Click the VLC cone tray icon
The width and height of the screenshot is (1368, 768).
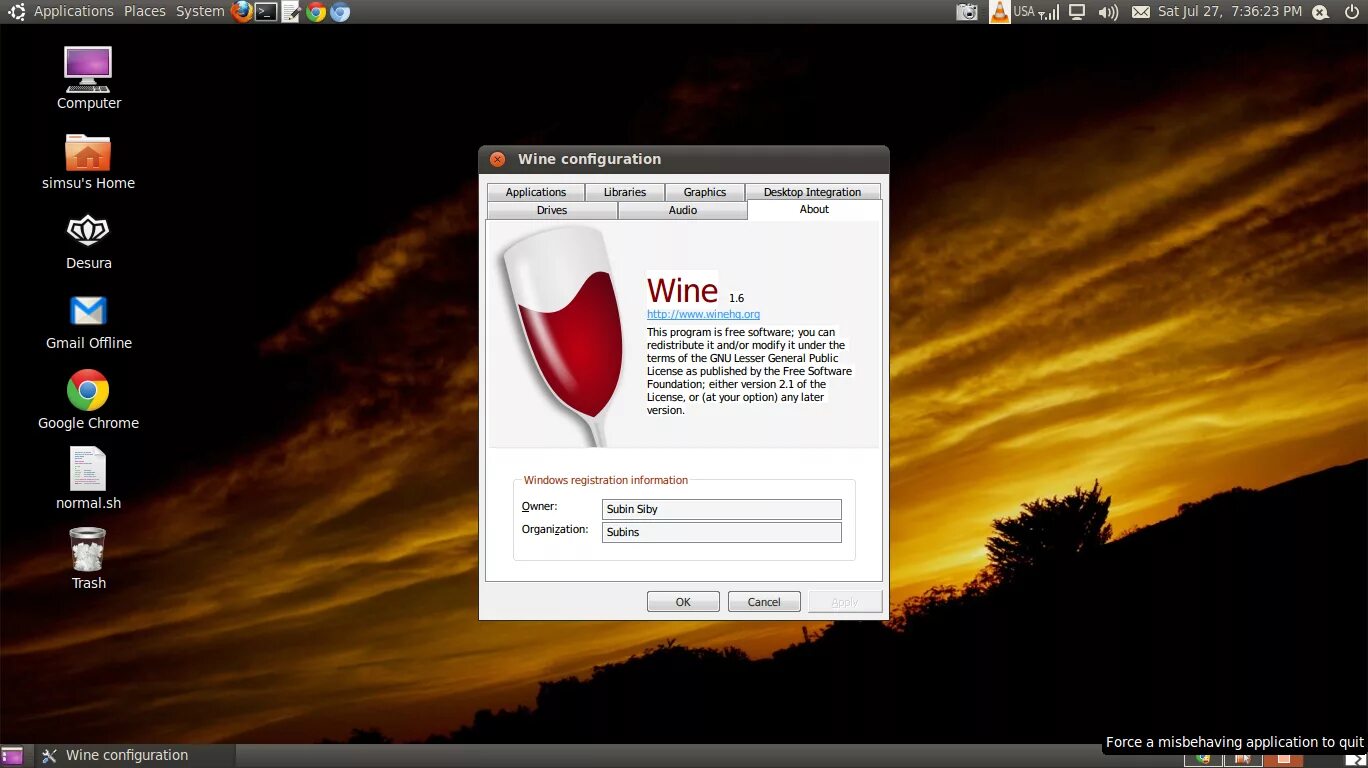999,12
